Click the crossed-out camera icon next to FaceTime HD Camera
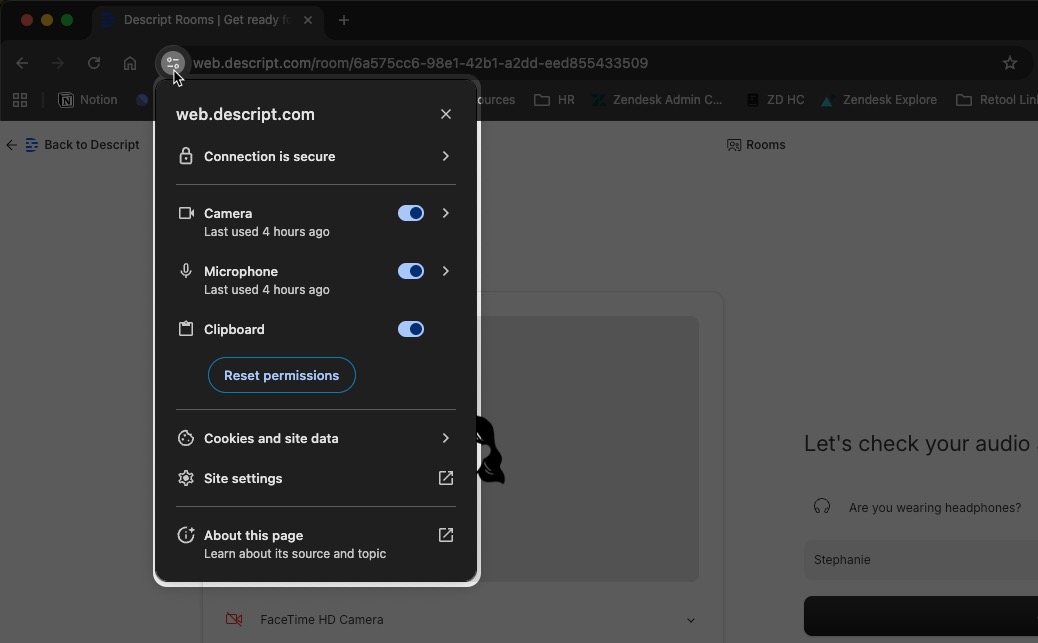The height and width of the screenshot is (643, 1038). coord(233,619)
